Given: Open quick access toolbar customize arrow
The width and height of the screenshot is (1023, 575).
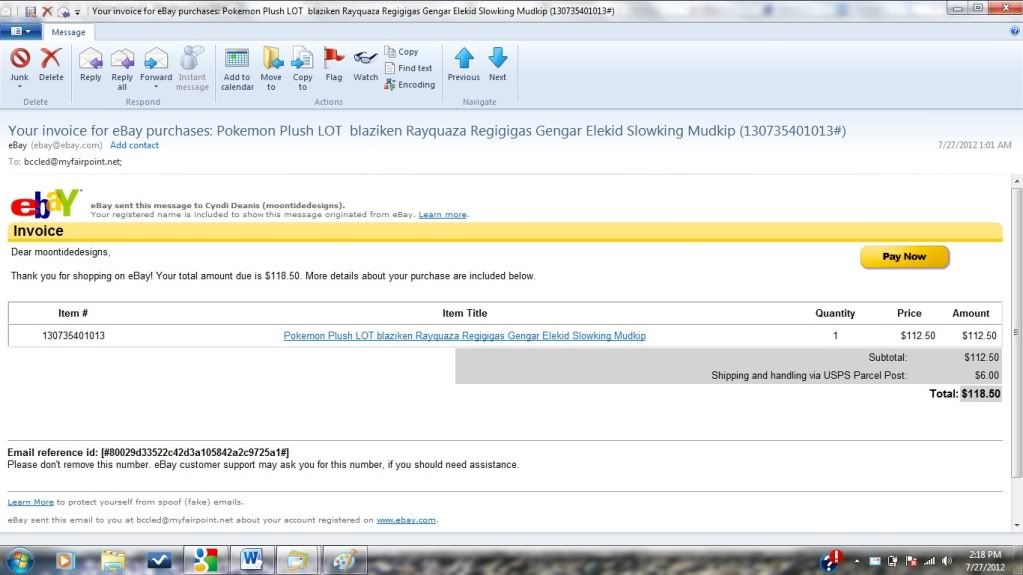Looking at the screenshot, I should tap(78, 12).
